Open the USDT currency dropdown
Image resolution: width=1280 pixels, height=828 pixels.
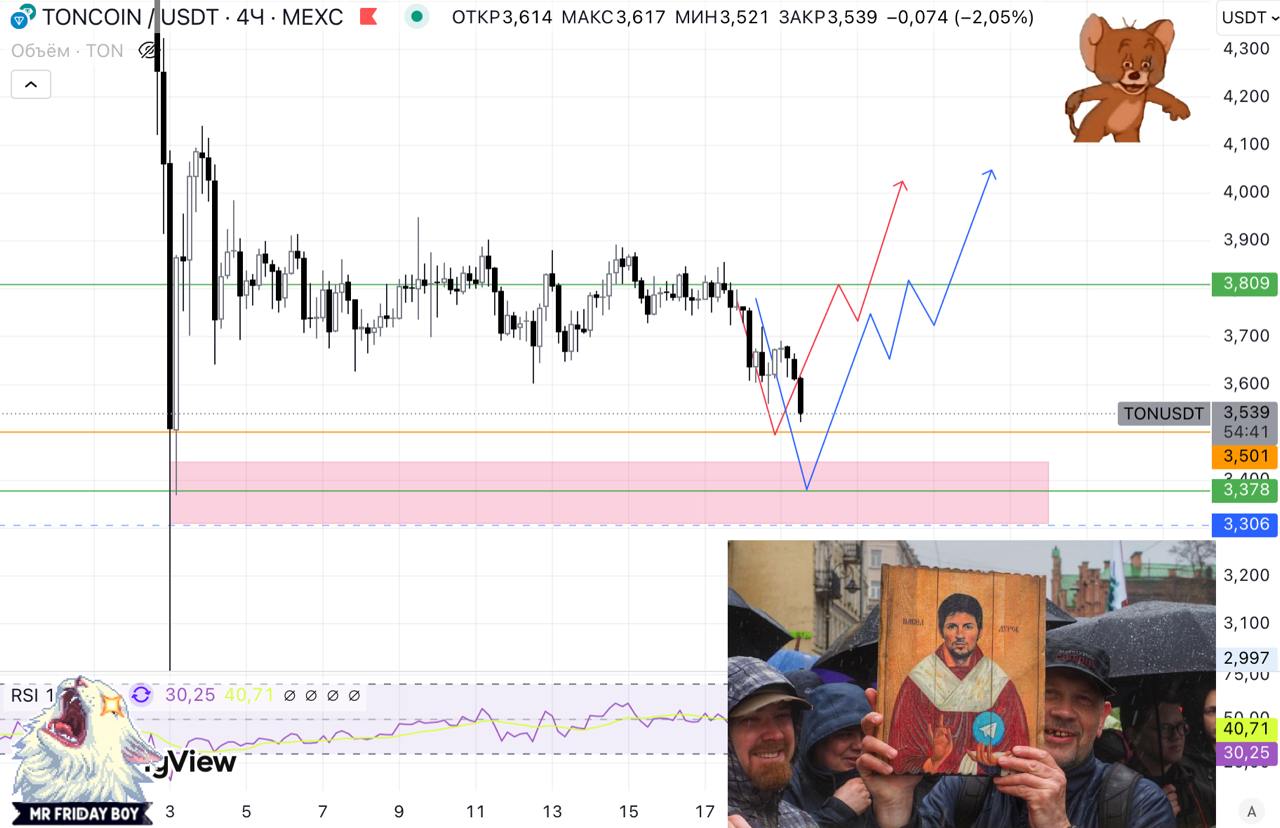pyautogui.click(x=1247, y=17)
